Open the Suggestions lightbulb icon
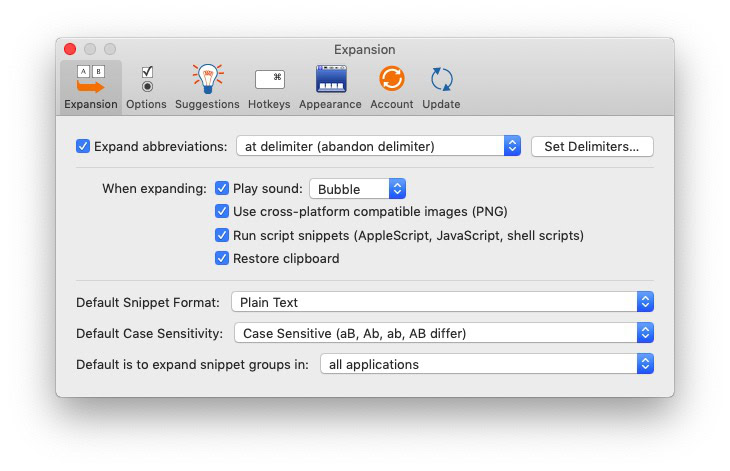 point(208,79)
